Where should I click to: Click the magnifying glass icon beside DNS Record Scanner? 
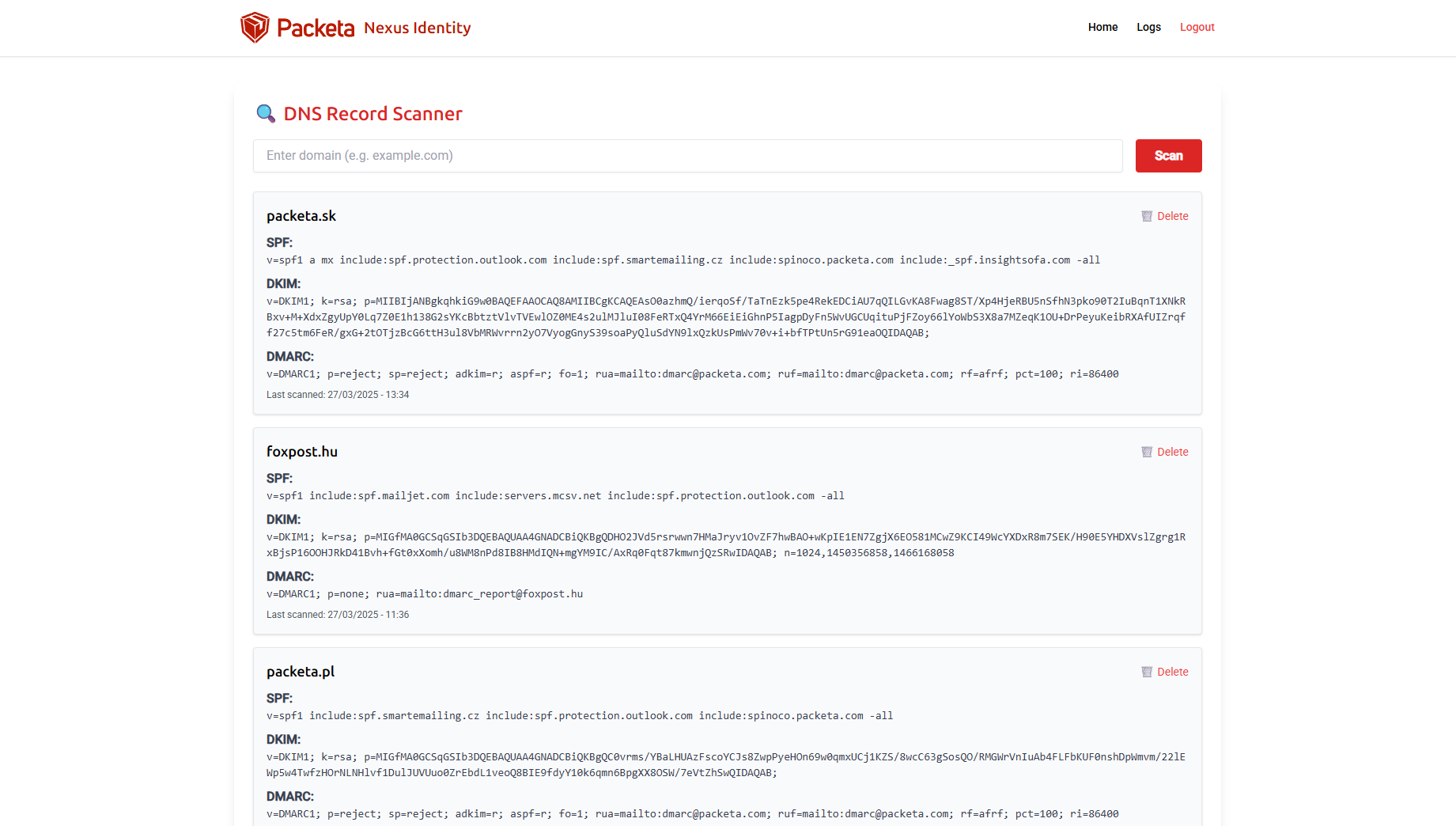266,114
